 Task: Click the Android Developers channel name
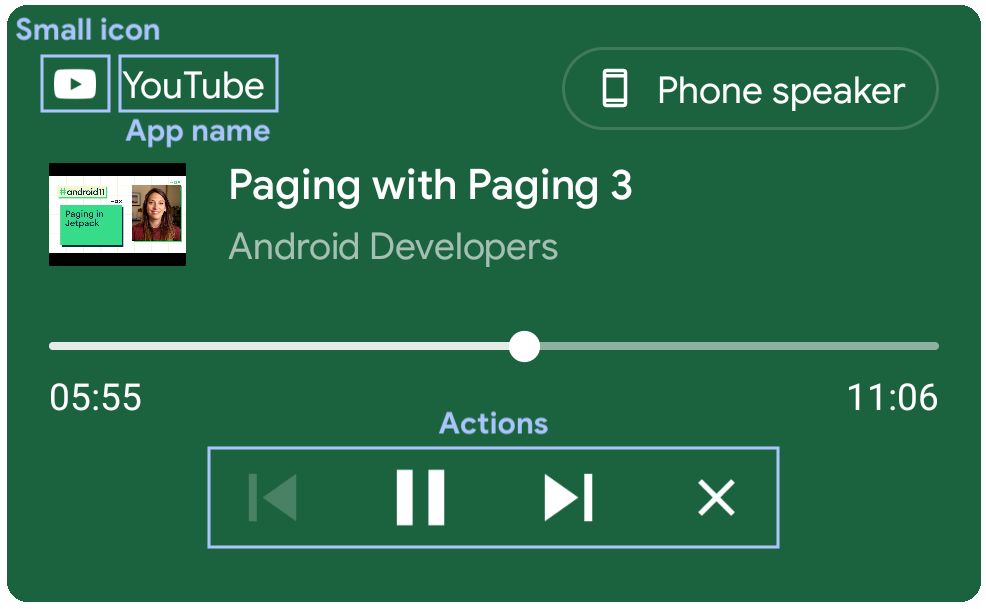coord(393,246)
